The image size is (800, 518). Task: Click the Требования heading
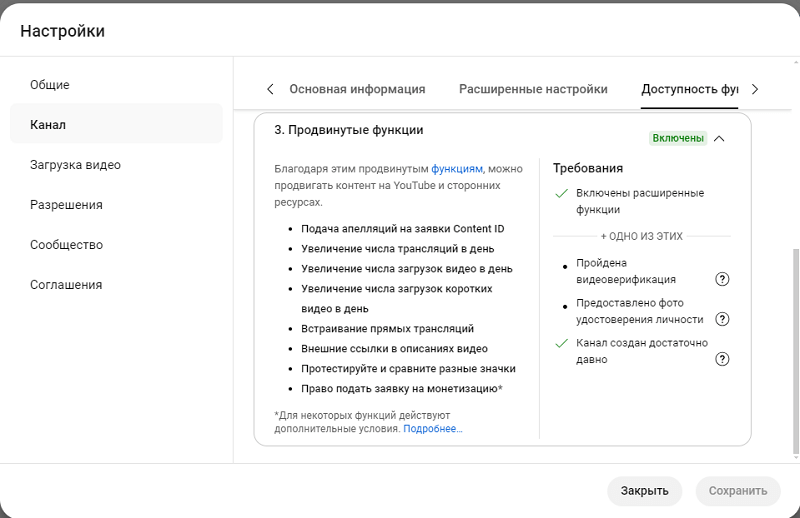click(x=588, y=168)
